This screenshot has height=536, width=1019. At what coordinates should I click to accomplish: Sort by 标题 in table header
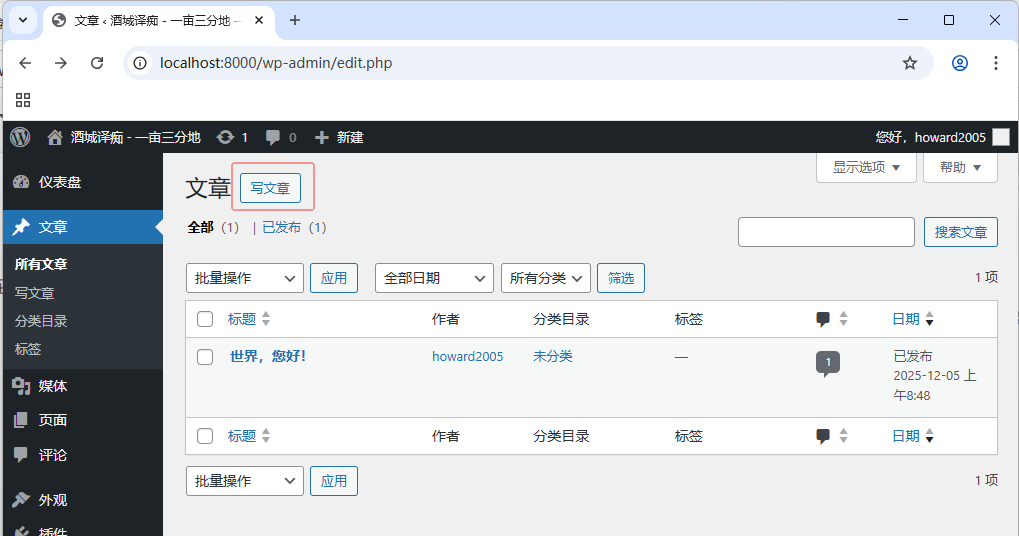pyautogui.click(x=242, y=319)
